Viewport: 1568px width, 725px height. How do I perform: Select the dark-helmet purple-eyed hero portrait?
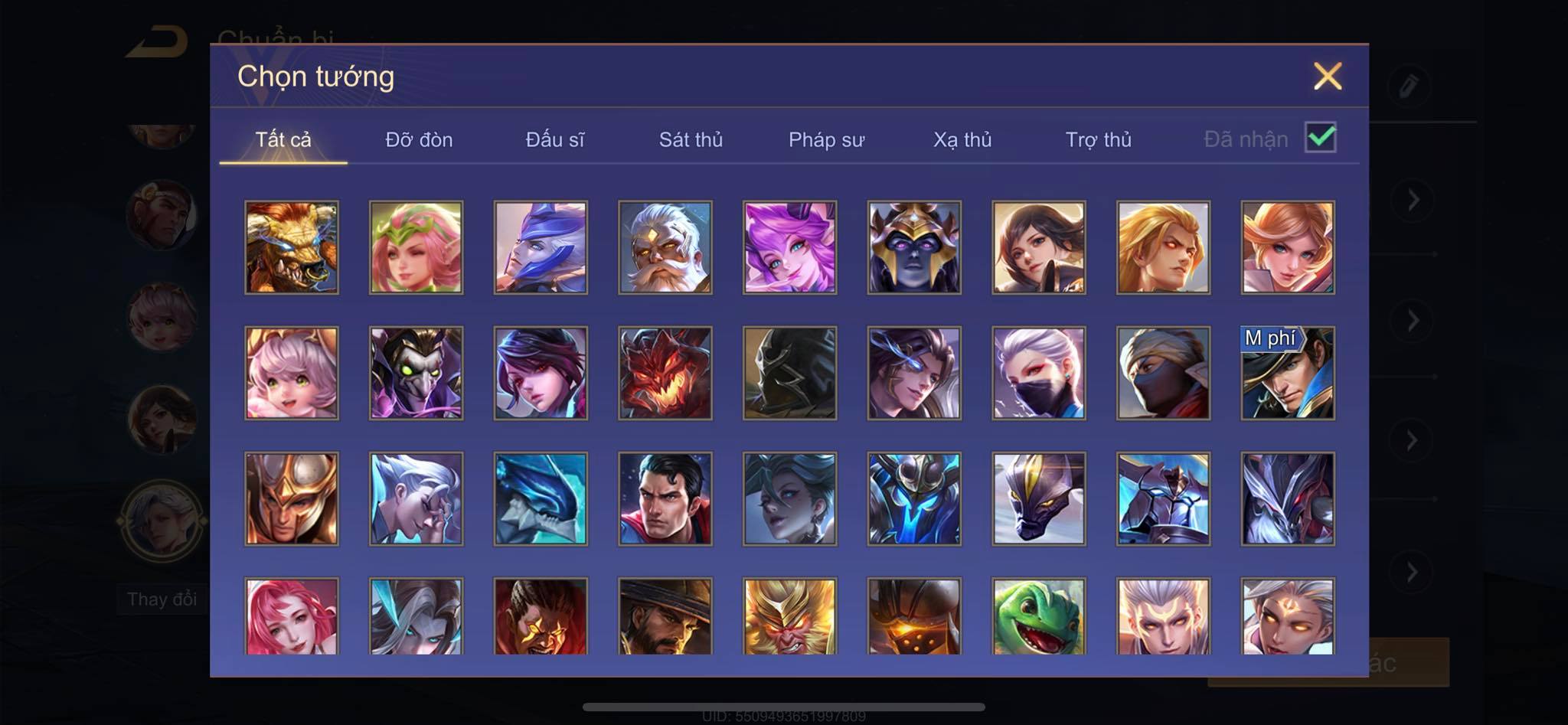click(x=914, y=247)
